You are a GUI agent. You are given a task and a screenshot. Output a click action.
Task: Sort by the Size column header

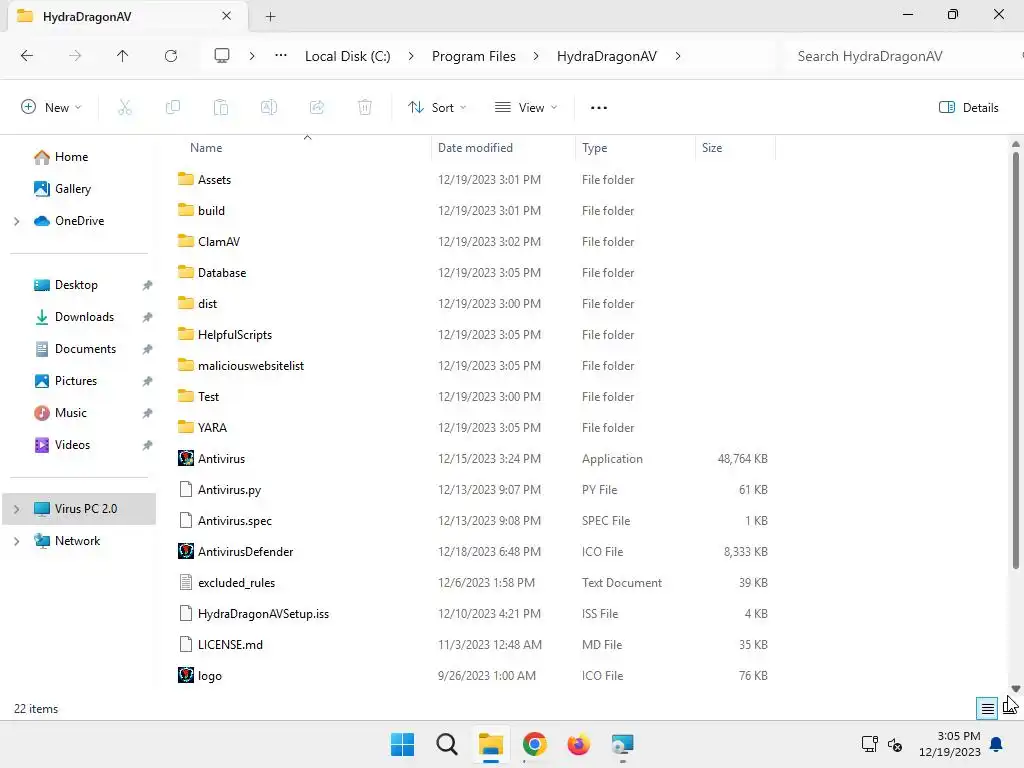[712, 148]
